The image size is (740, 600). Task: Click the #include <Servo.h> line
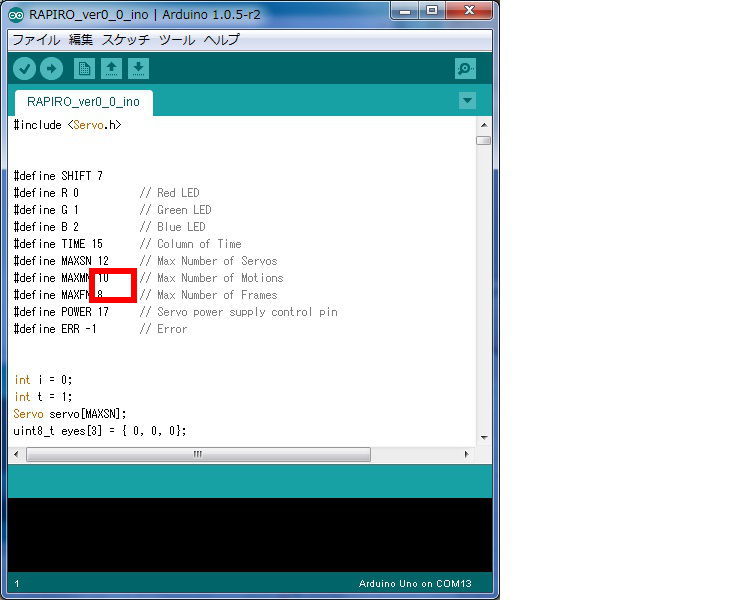67,125
